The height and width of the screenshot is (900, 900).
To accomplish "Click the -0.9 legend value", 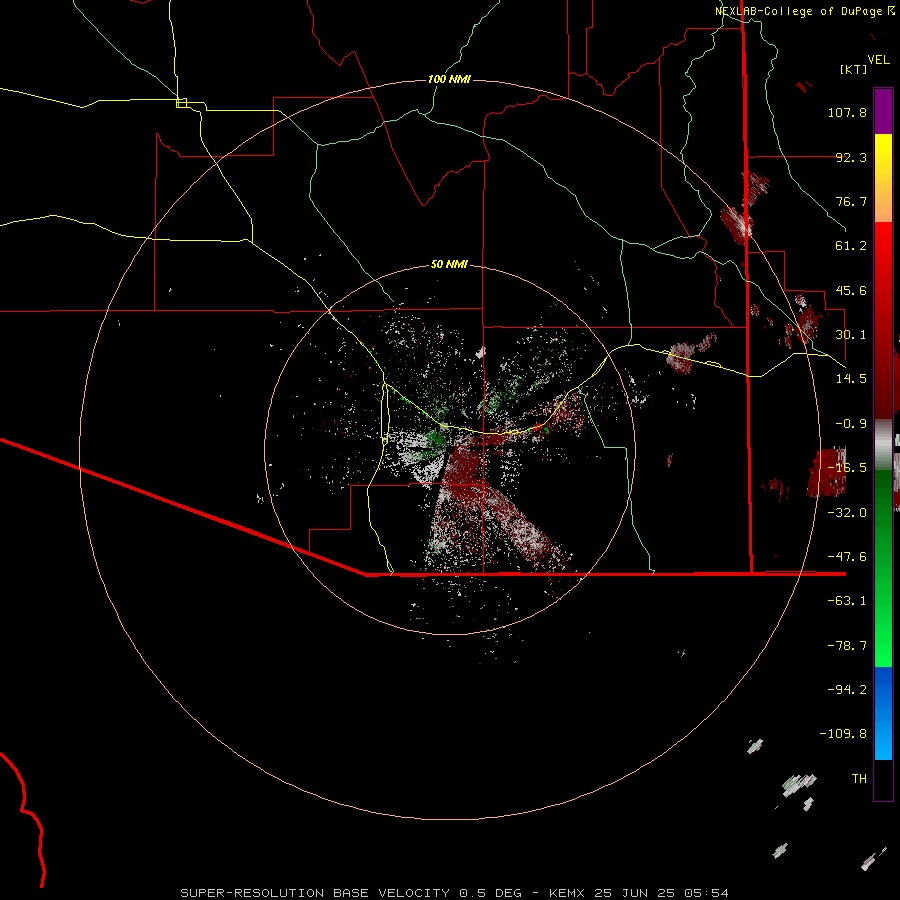I will click(851, 424).
